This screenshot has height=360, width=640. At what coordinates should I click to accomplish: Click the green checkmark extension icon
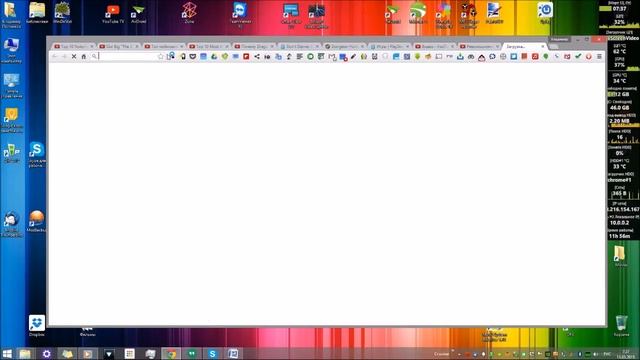pyautogui.click(x=578, y=57)
